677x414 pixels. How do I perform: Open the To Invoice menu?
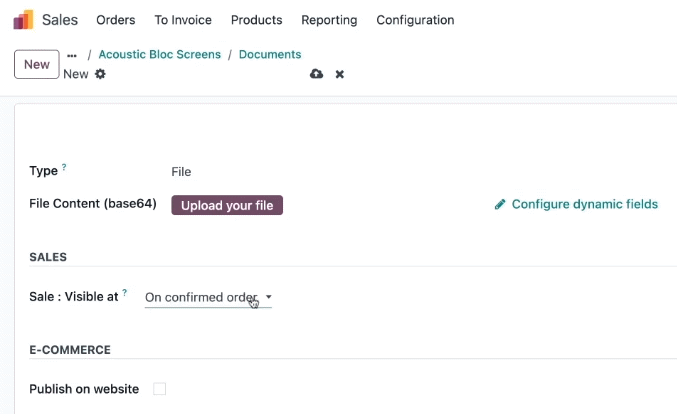pos(183,20)
